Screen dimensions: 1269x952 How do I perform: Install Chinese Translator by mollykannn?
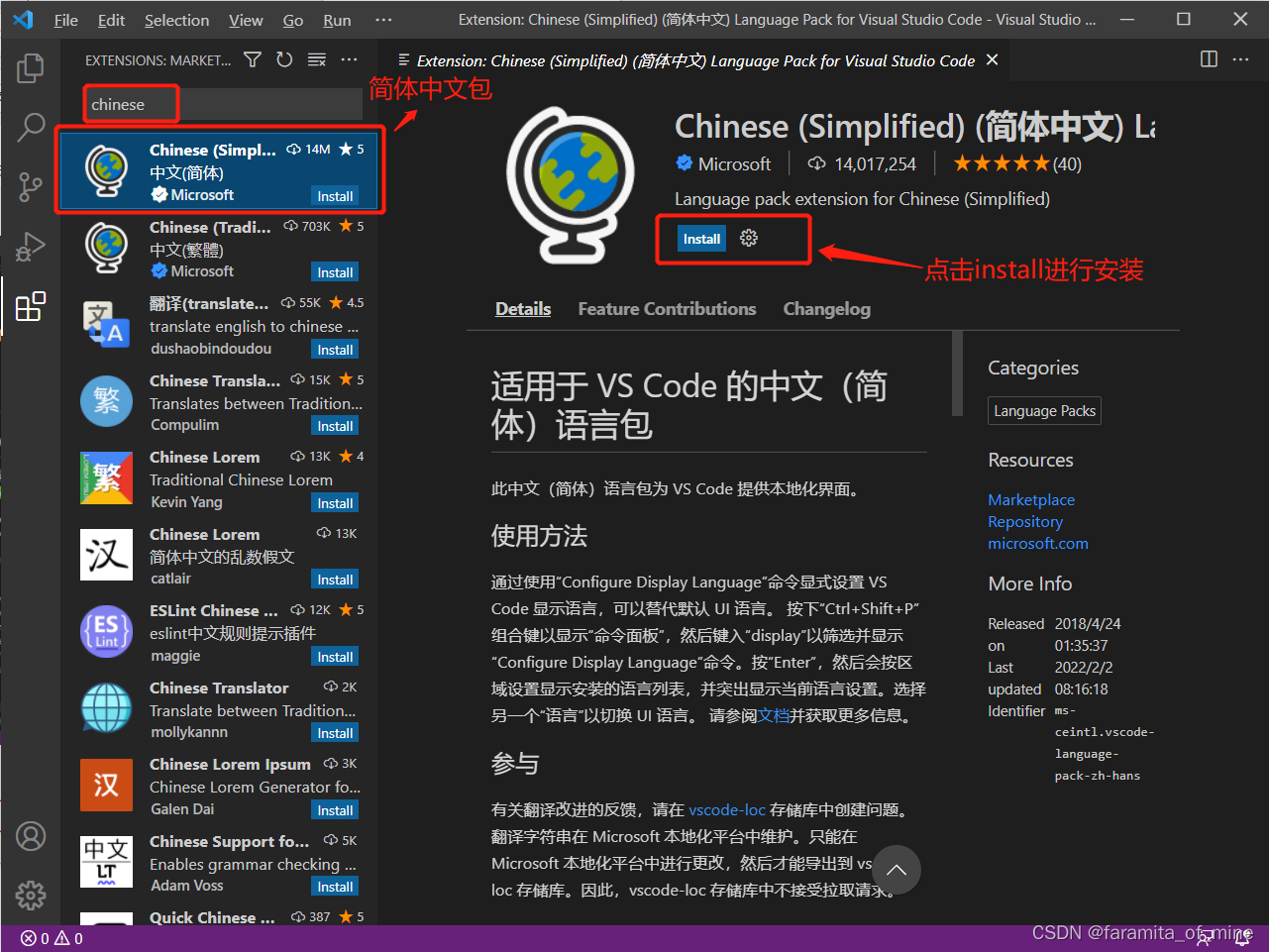(x=335, y=733)
